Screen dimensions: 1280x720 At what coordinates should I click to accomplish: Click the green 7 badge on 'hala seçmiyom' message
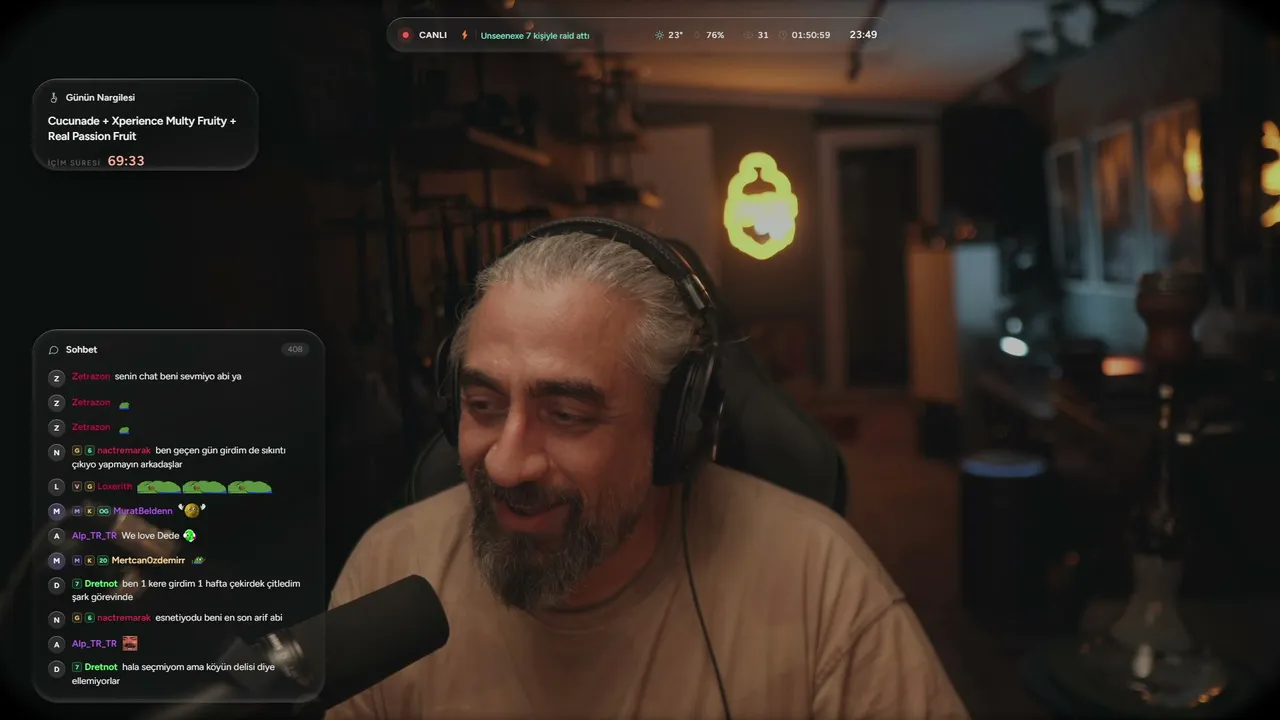coord(77,667)
